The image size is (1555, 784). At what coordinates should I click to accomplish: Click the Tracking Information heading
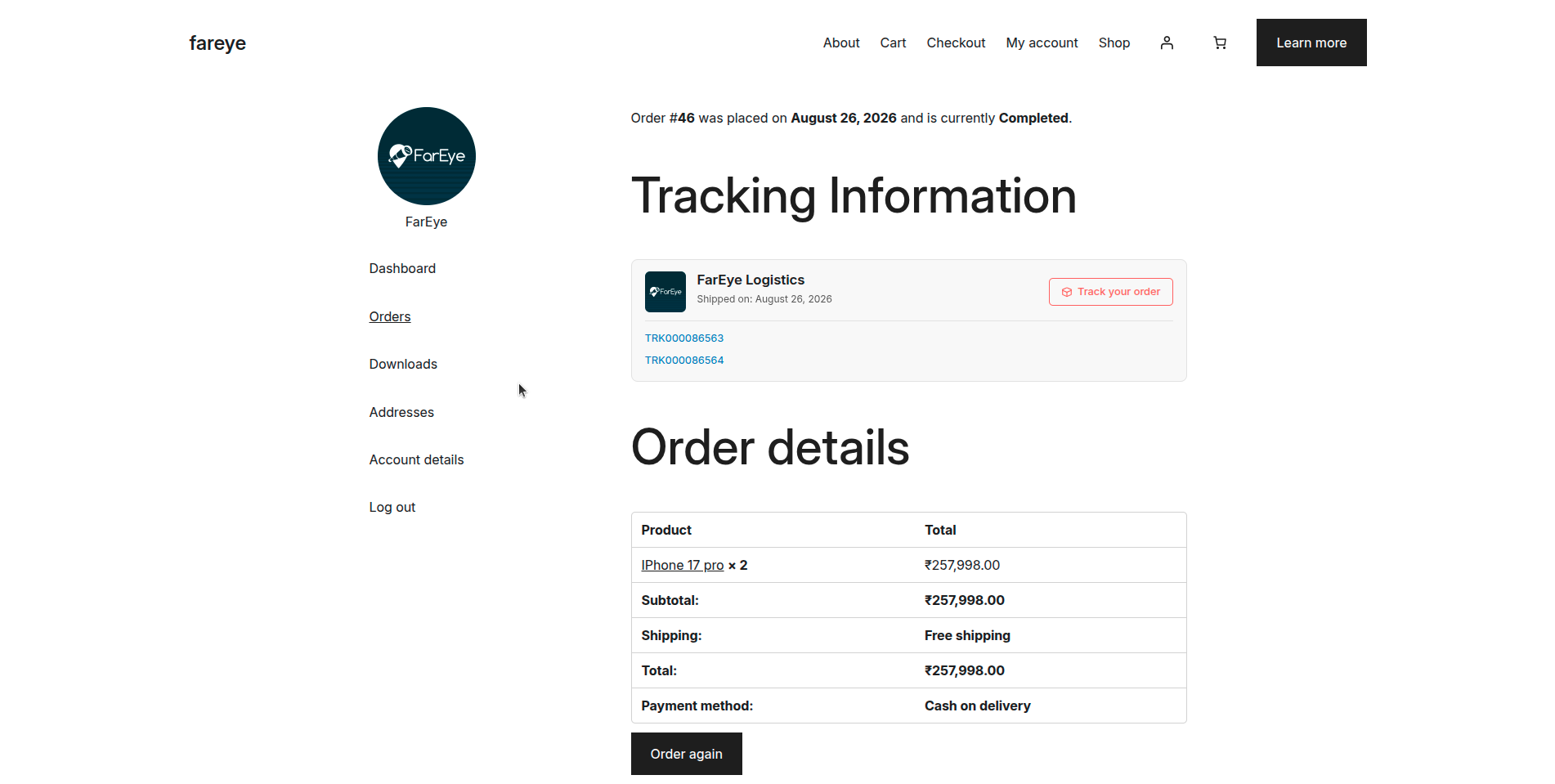tap(854, 196)
